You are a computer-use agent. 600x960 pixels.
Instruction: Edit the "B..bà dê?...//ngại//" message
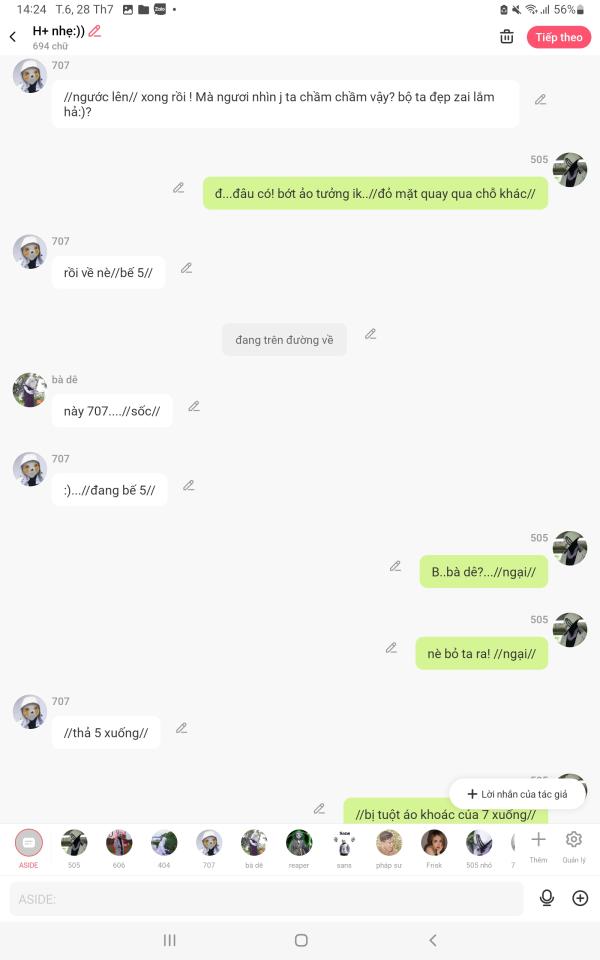(x=396, y=566)
